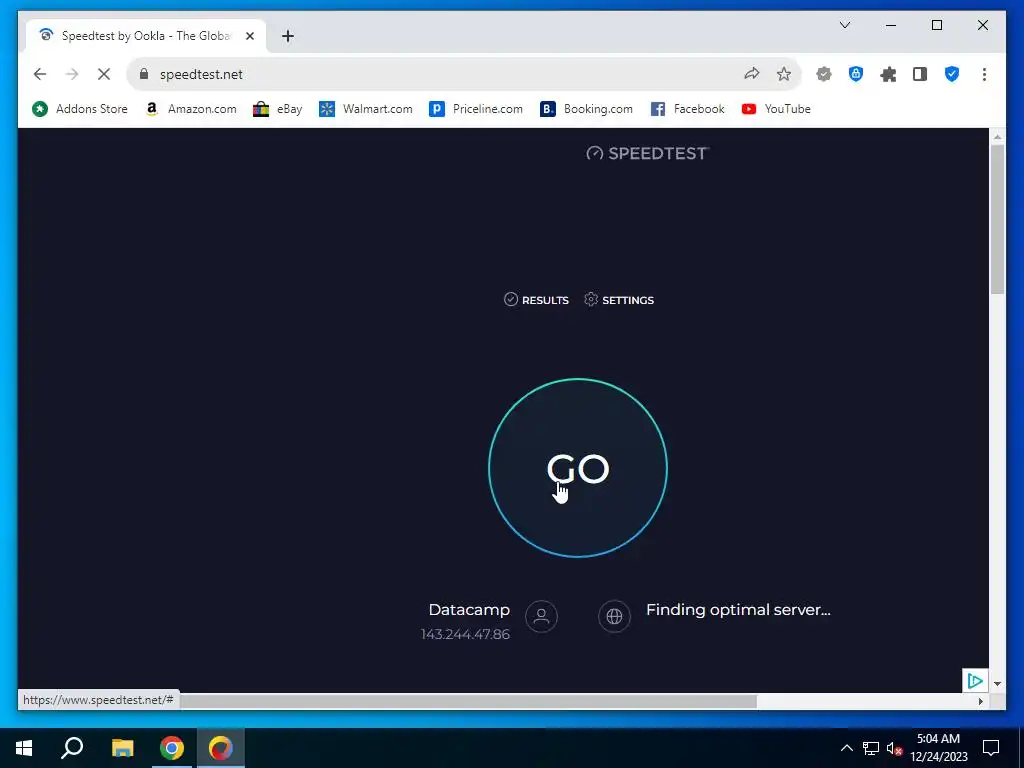Image resolution: width=1024 pixels, height=768 pixels.
Task: Open the notification center
Action: click(991, 748)
